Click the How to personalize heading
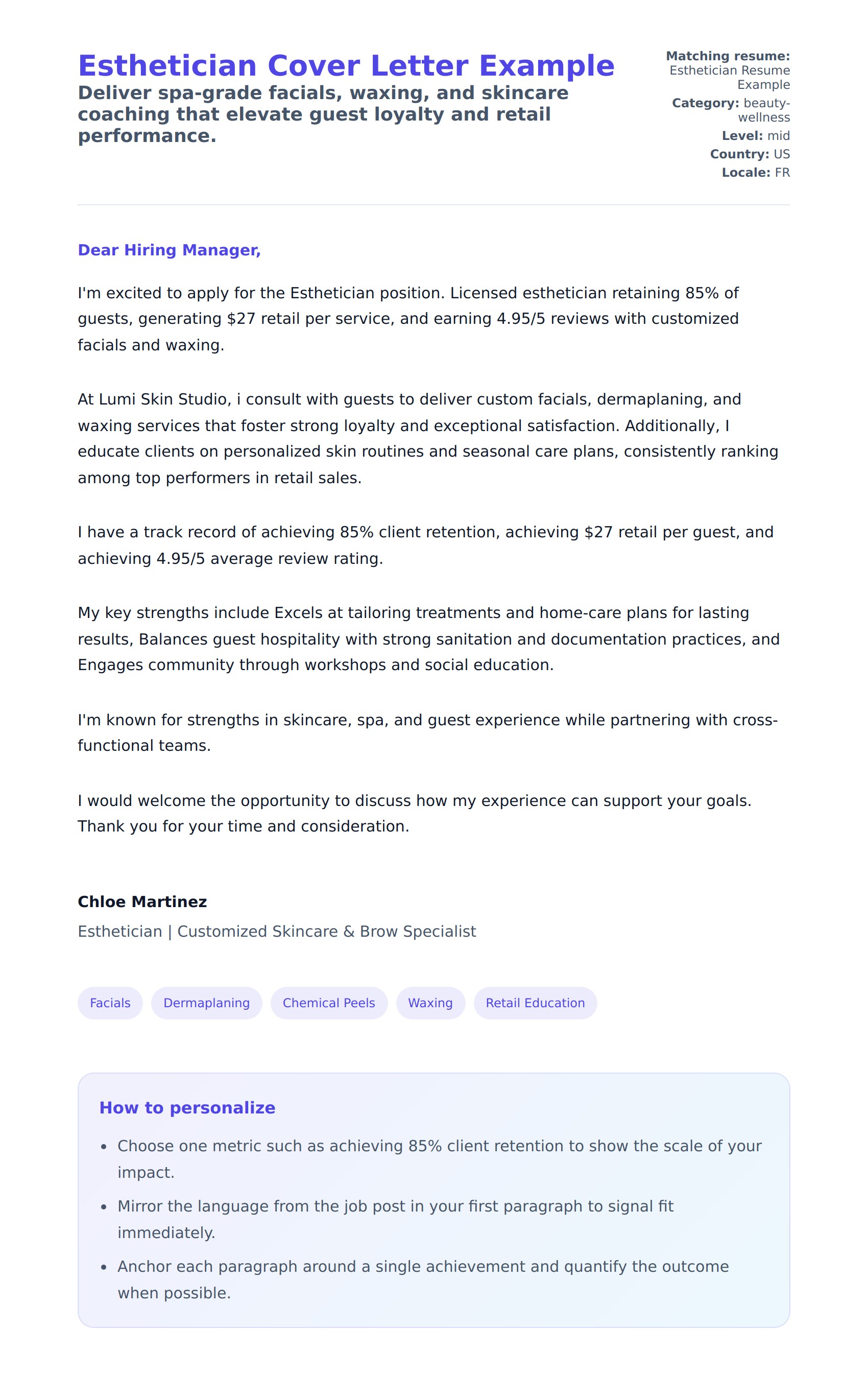This screenshot has height=1377, width=868. point(187,1108)
